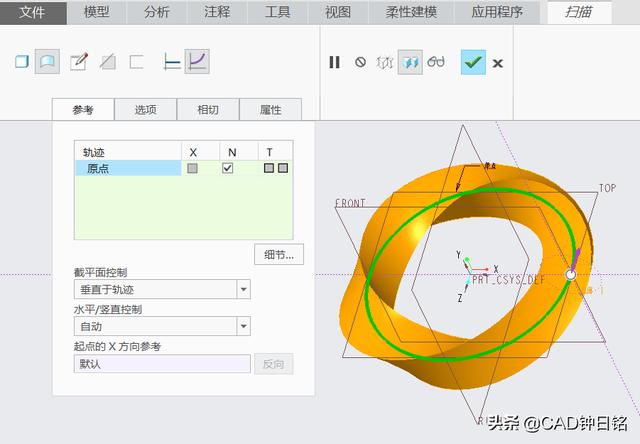
Task: Click the white trajectory start point handle
Action: click(571, 275)
